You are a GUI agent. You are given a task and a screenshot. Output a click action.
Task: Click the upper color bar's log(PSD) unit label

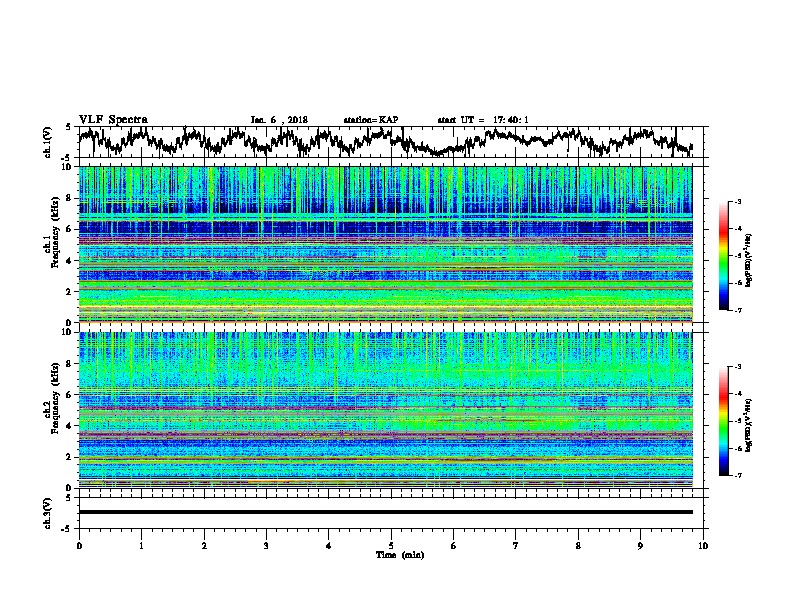[749, 261]
